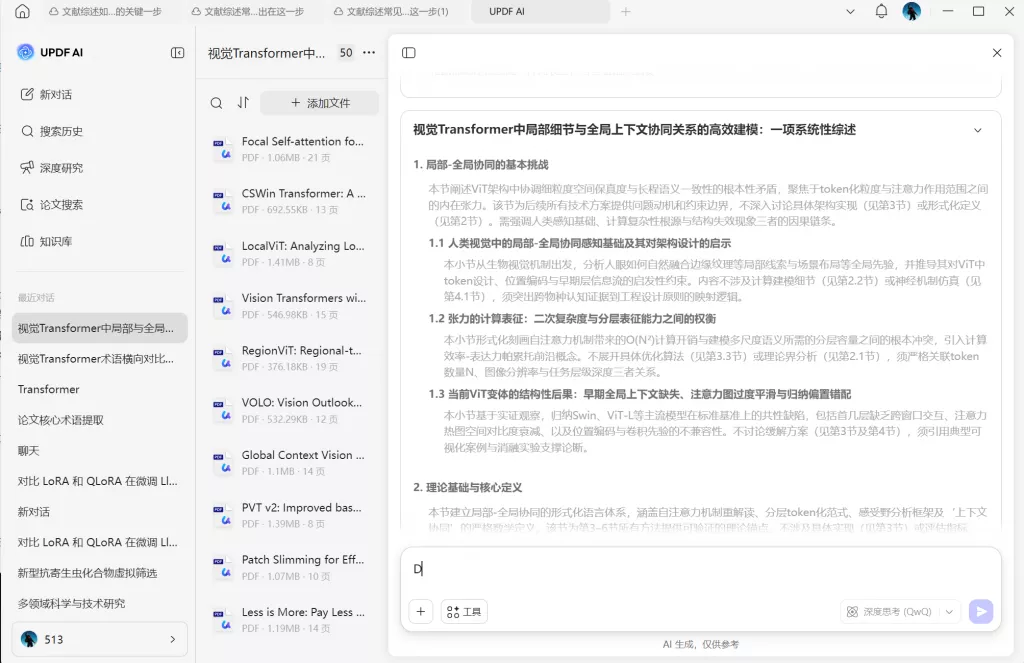Open 深度研究 in the sidebar
The height and width of the screenshot is (663, 1024).
coord(61,168)
